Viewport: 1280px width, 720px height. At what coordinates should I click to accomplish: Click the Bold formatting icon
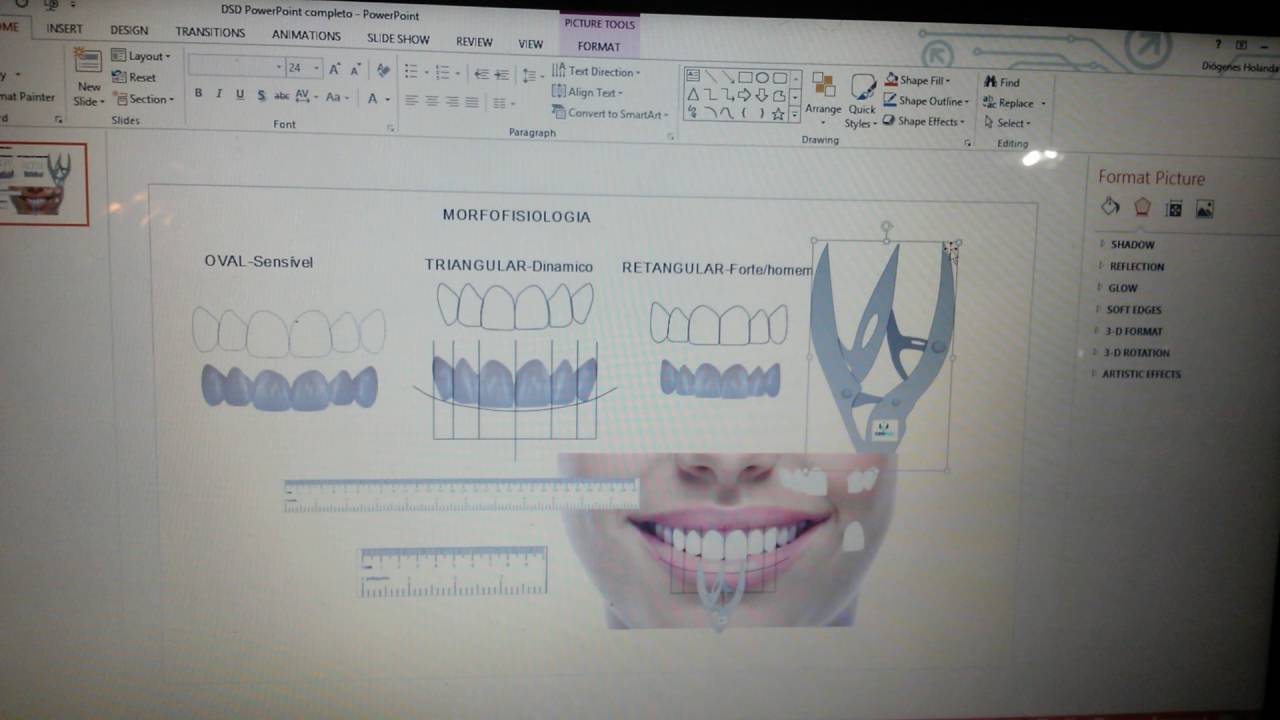(x=198, y=94)
